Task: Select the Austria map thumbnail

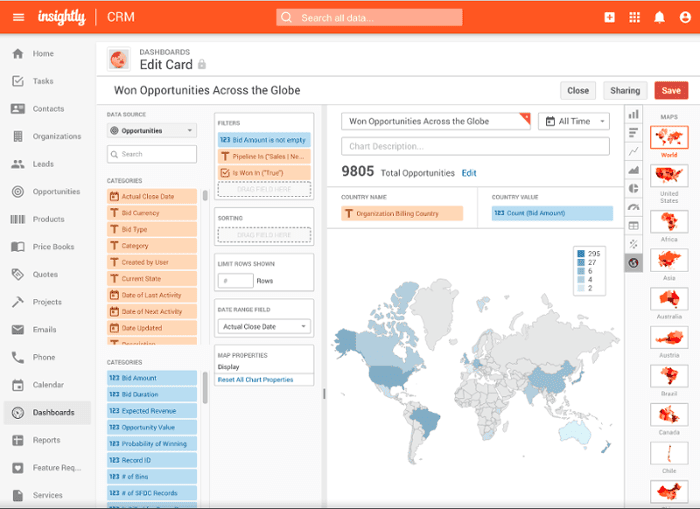Action: [669, 337]
